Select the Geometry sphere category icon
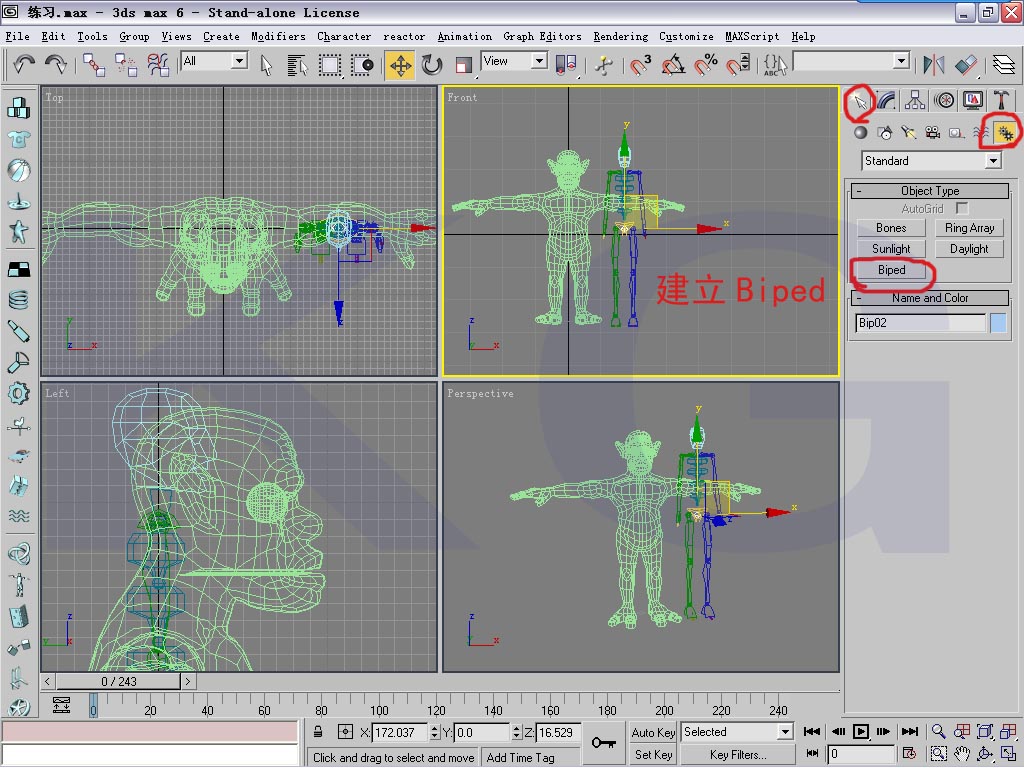The height and width of the screenshot is (768, 1024). click(x=861, y=133)
